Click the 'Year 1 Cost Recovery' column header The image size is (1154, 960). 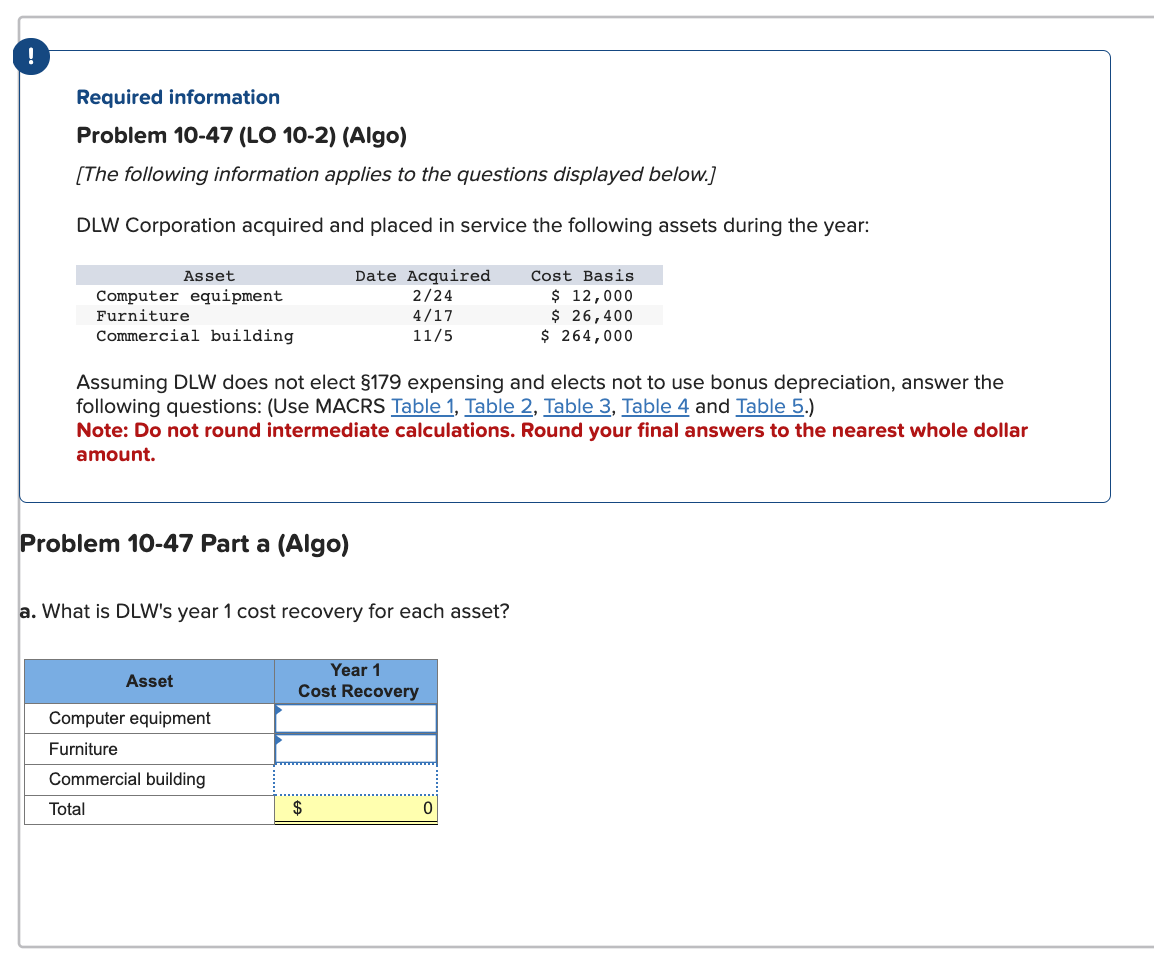pos(356,681)
